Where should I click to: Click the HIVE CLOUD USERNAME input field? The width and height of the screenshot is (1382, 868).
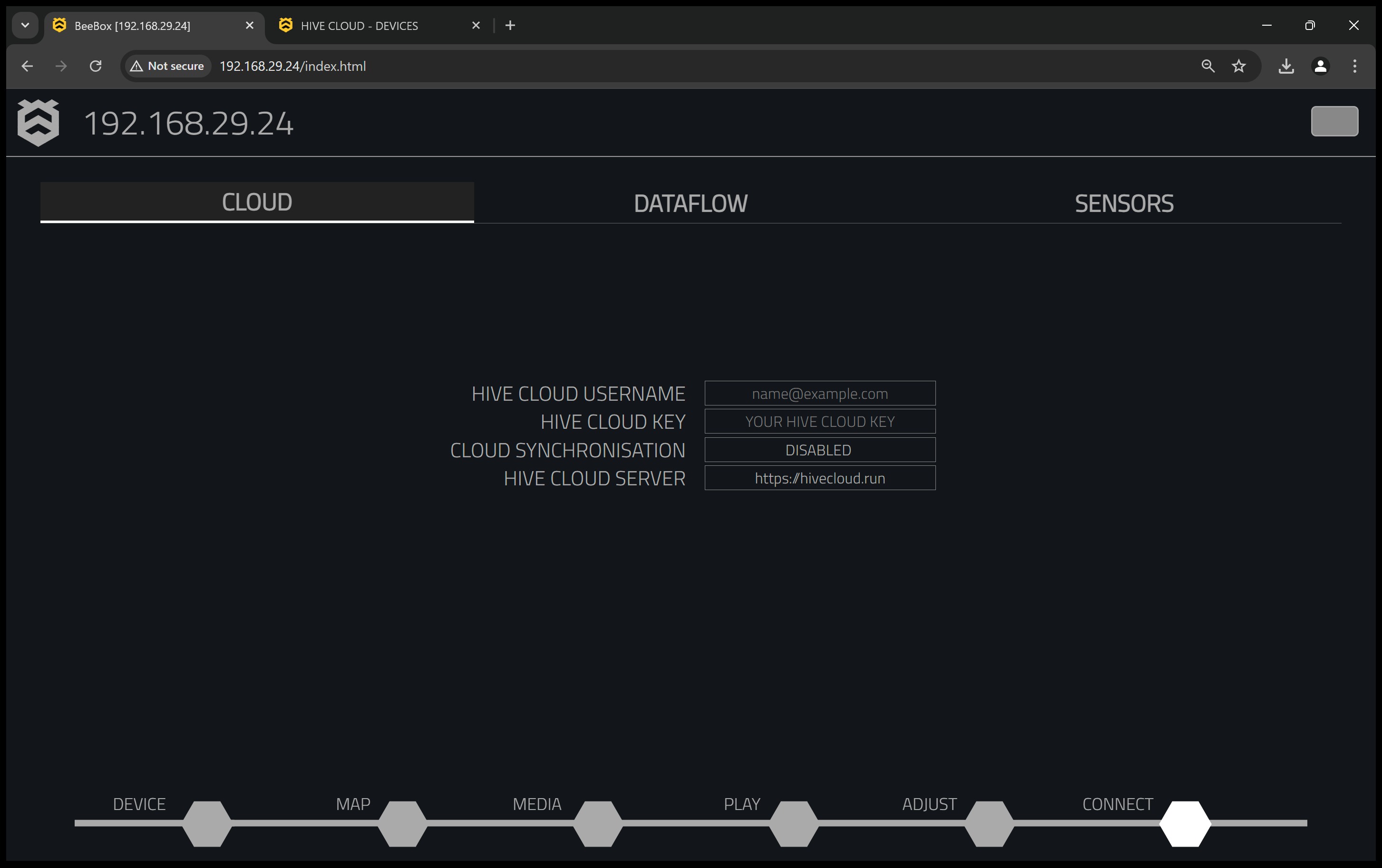click(x=819, y=392)
